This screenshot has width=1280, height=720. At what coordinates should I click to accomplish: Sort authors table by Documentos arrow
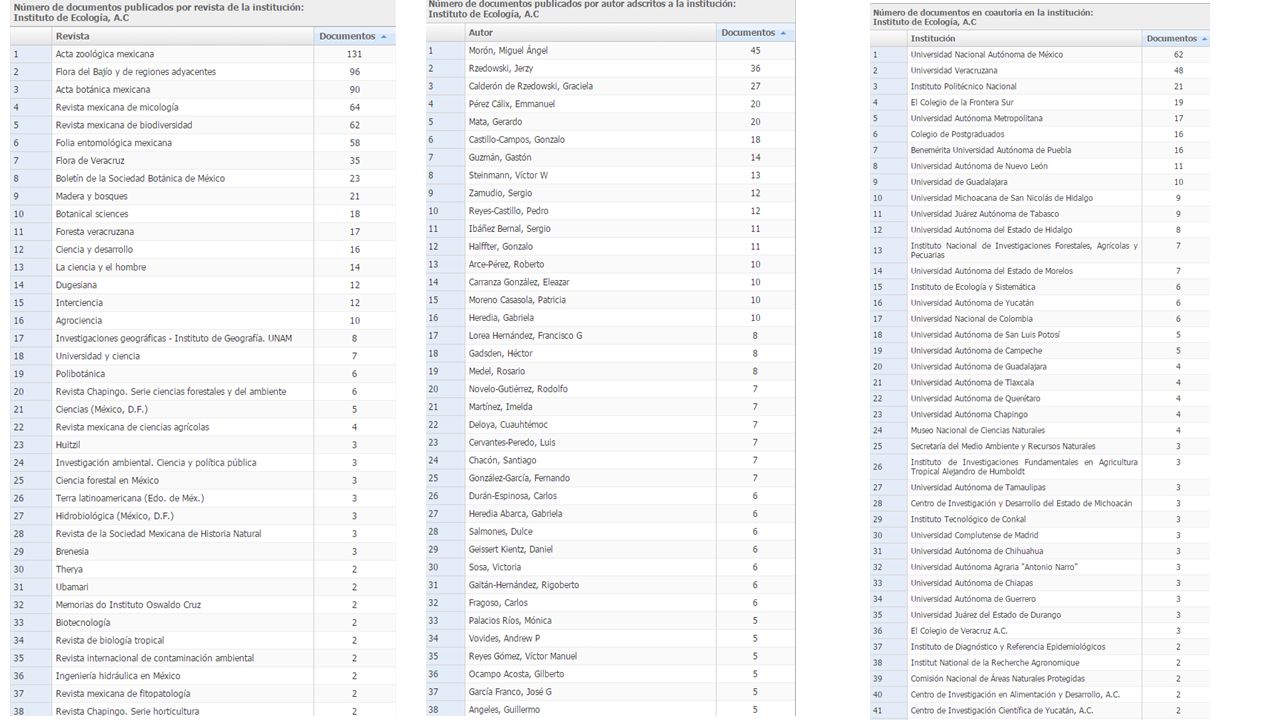782,33
